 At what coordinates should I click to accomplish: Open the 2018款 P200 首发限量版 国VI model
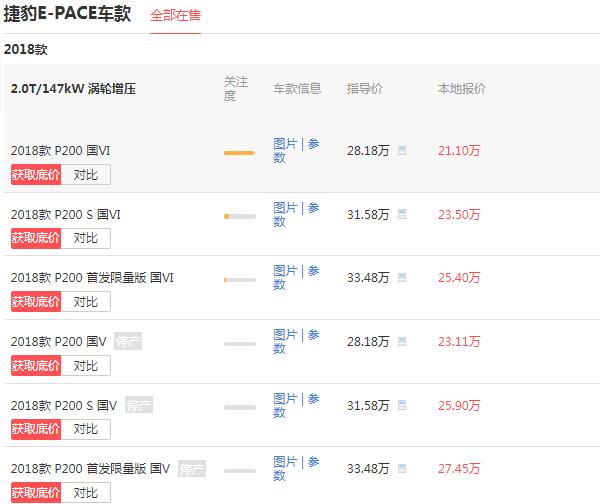point(92,277)
